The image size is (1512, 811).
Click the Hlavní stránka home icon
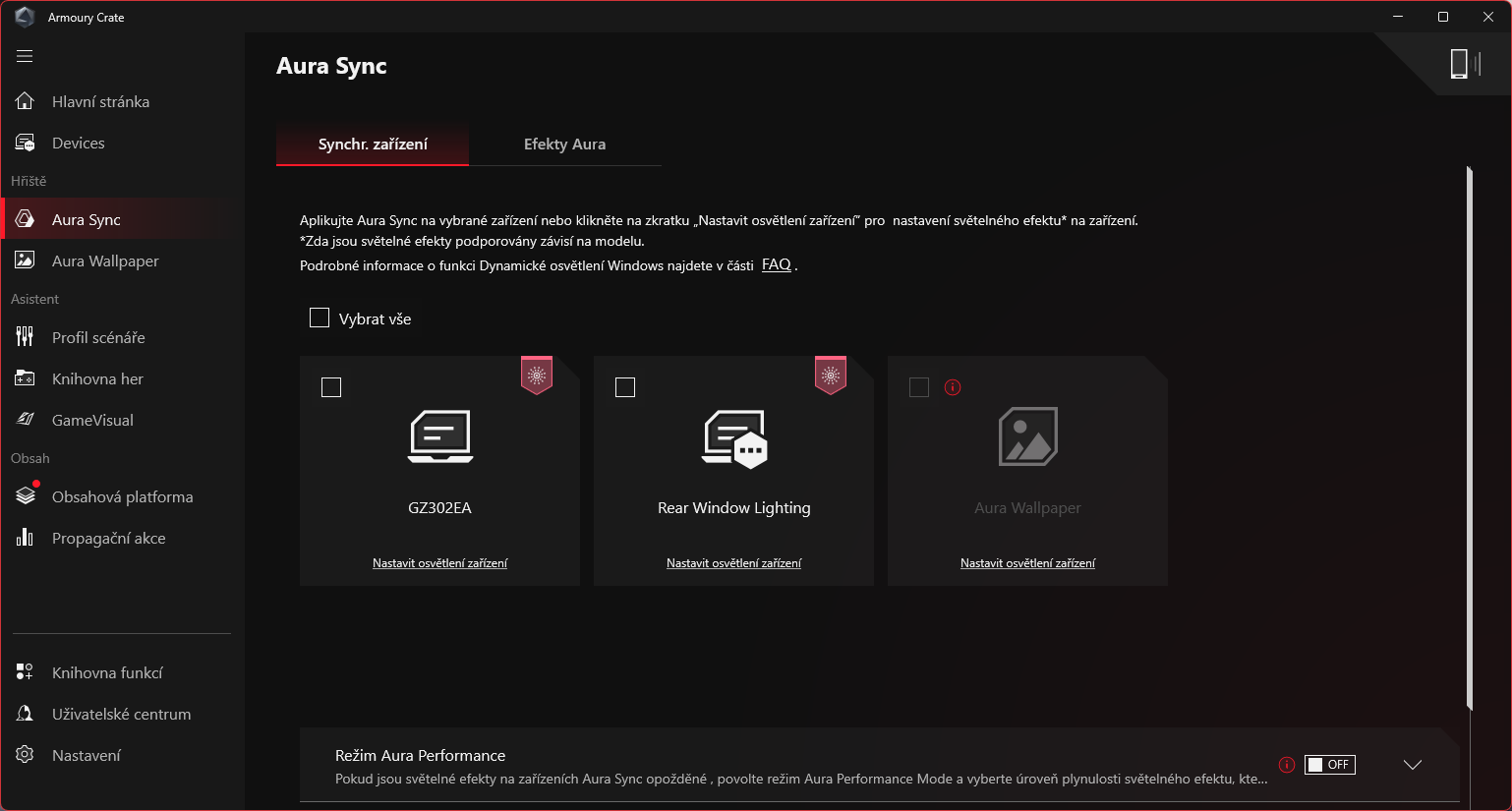coord(25,101)
